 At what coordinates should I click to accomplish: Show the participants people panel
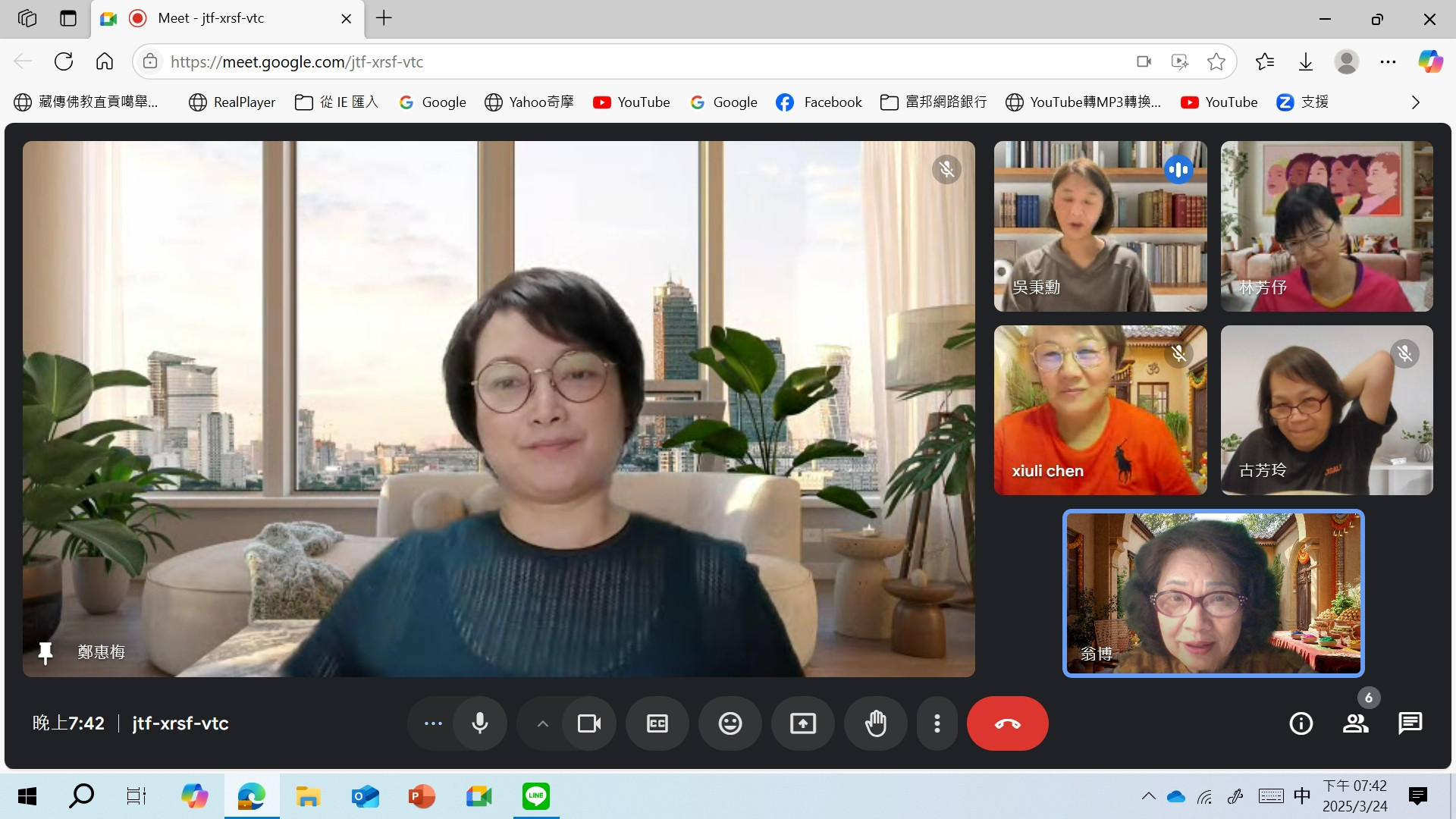click(x=1355, y=723)
